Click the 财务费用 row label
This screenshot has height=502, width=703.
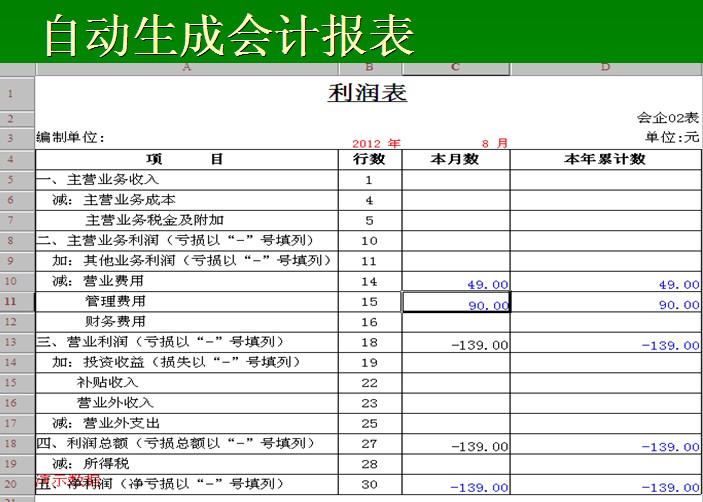(x=115, y=321)
